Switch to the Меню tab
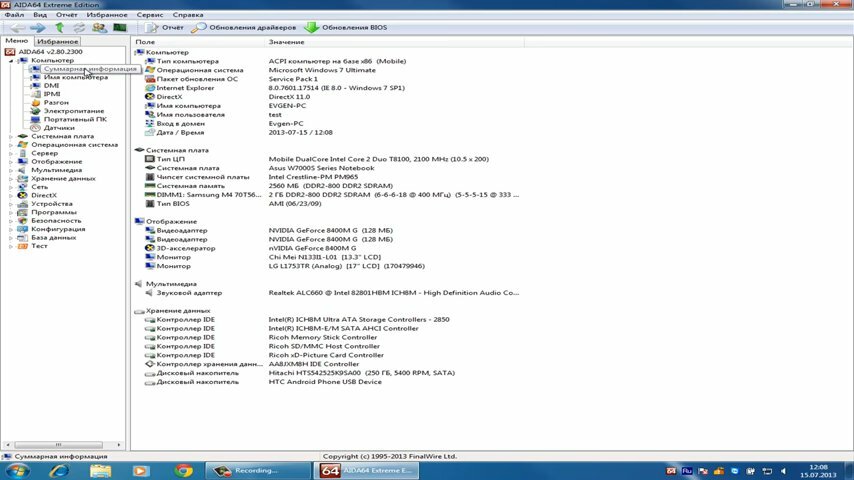Viewport: 854px width, 480px height. tap(16, 41)
